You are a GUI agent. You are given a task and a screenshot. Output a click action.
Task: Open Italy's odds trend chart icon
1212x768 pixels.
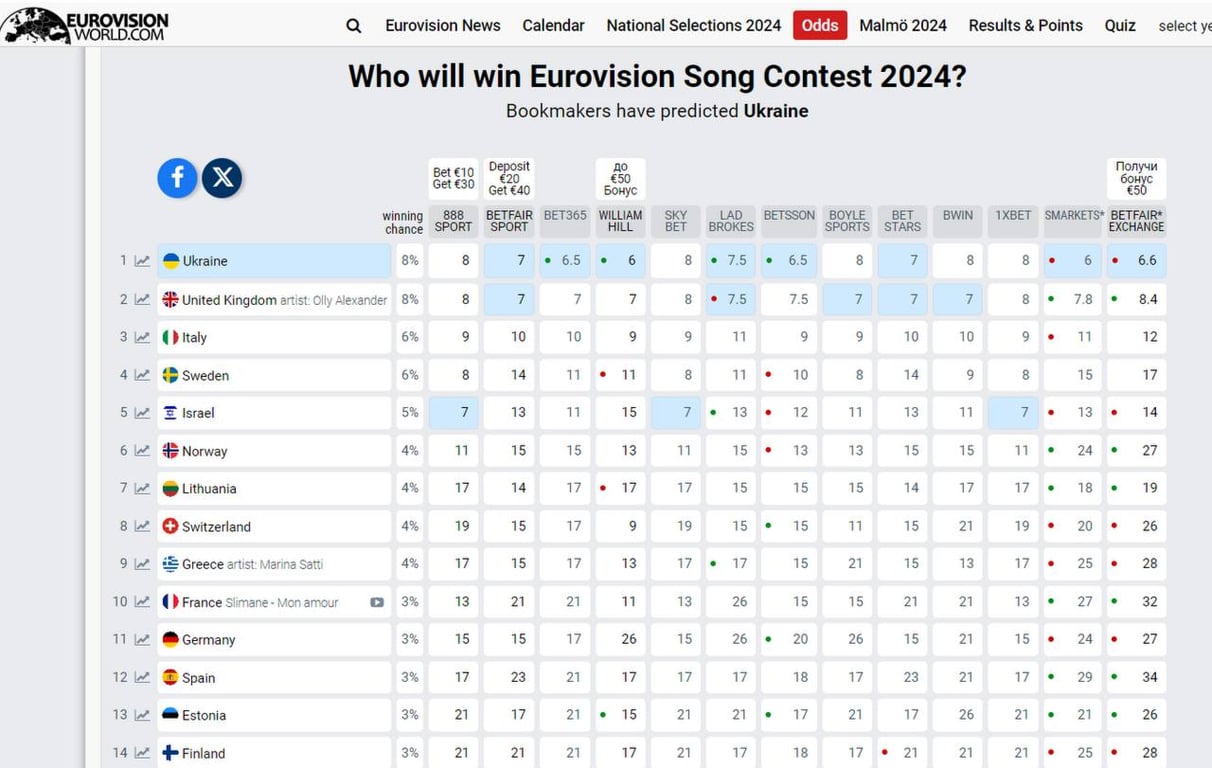coord(142,337)
